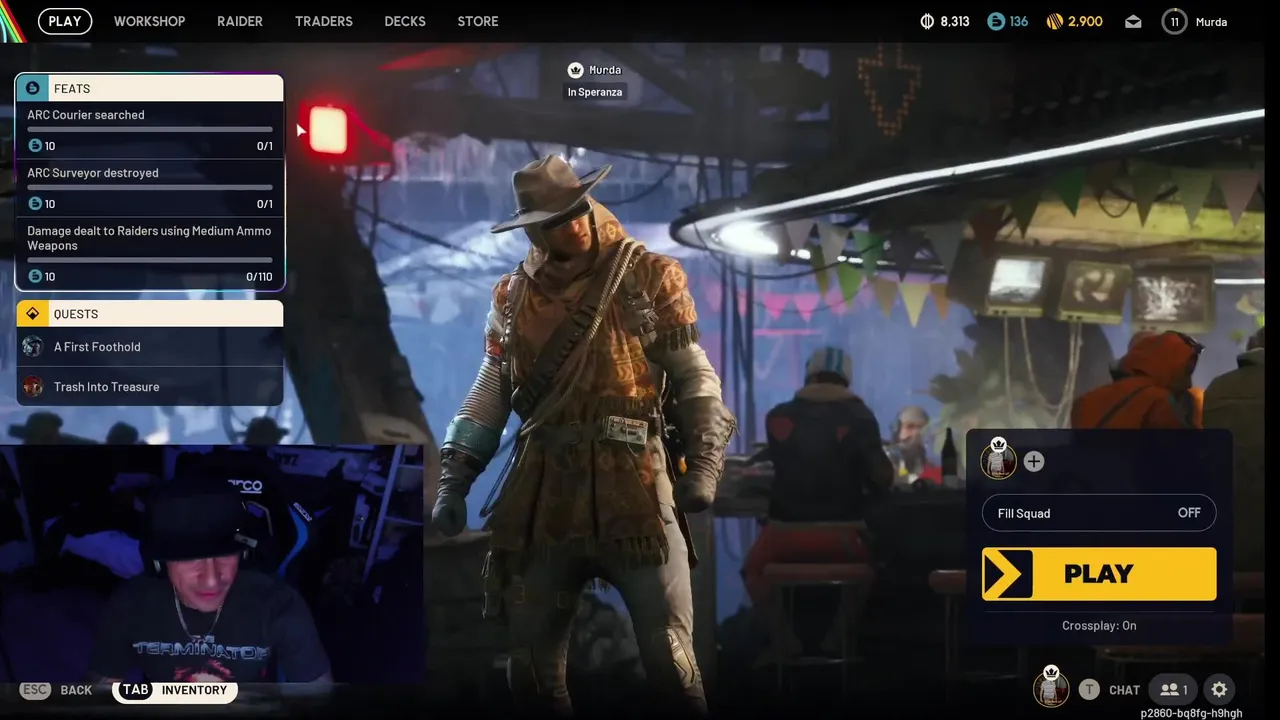Viewport: 1280px width, 720px height.
Task: Click the ARC Courier searched progress bar
Action: (150, 130)
